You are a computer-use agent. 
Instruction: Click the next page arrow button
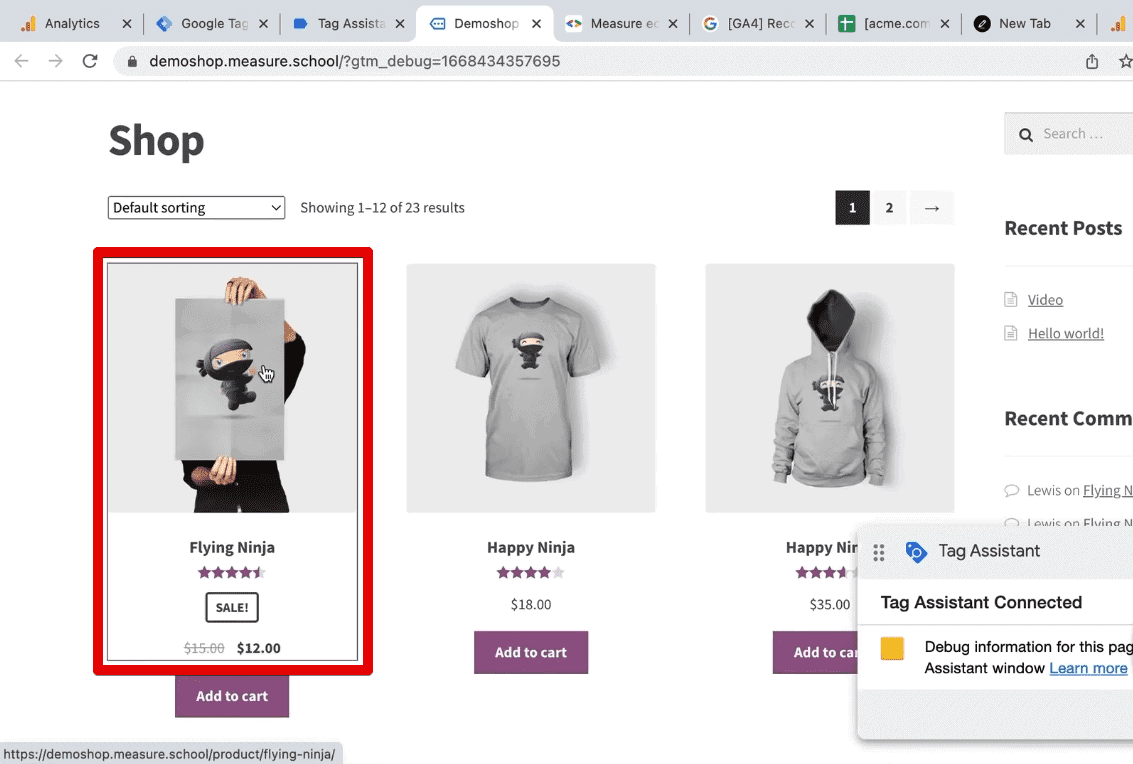(931, 207)
